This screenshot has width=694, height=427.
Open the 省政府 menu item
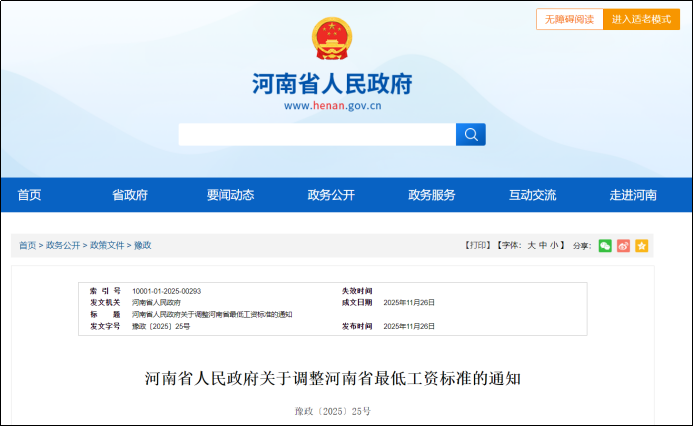130,195
